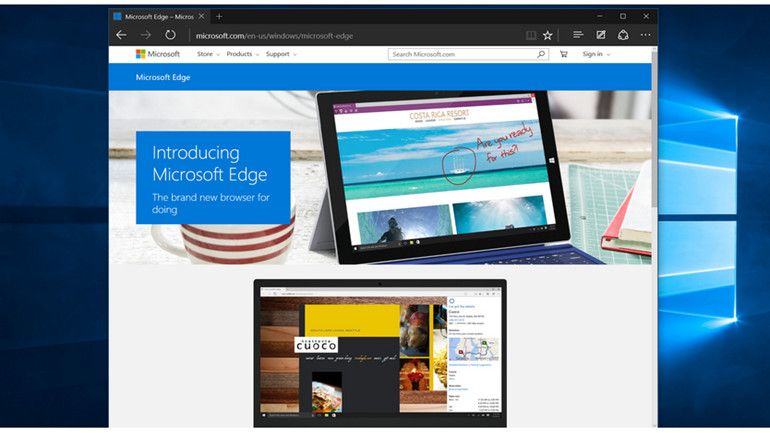Viewport: 770px width, 433px height.
Task: Select the Microsoft Edge browser tab
Action: point(159,16)
